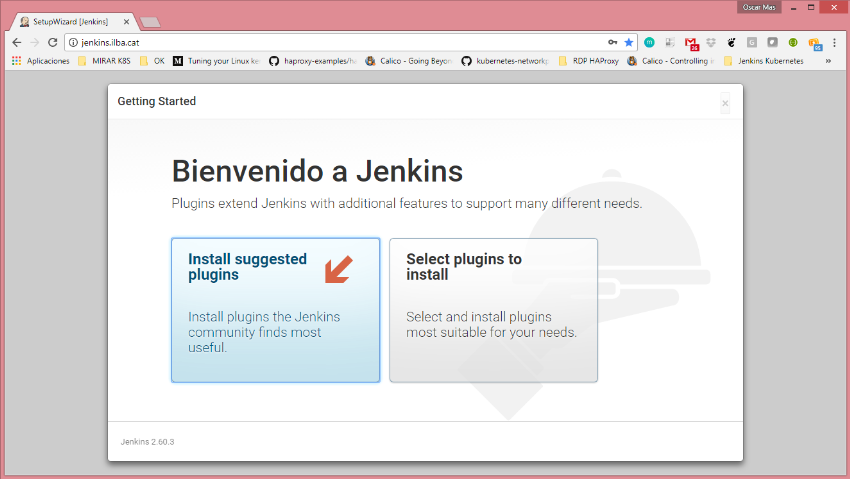Open the Aplicaciones apps shortcut
850x479 pixels.
pyautogui.click(x=41, y=61)
